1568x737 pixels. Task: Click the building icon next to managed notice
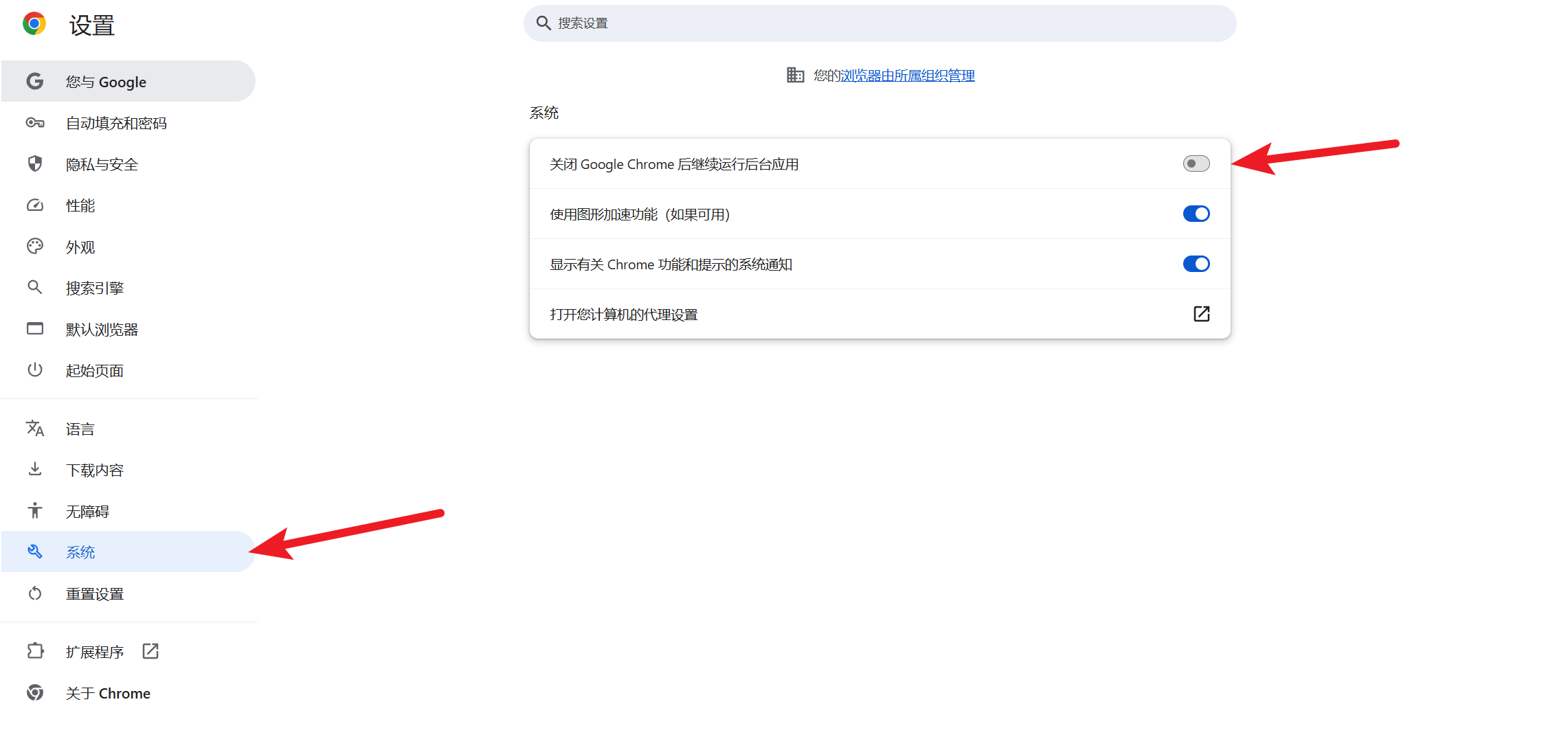(795, 75)
